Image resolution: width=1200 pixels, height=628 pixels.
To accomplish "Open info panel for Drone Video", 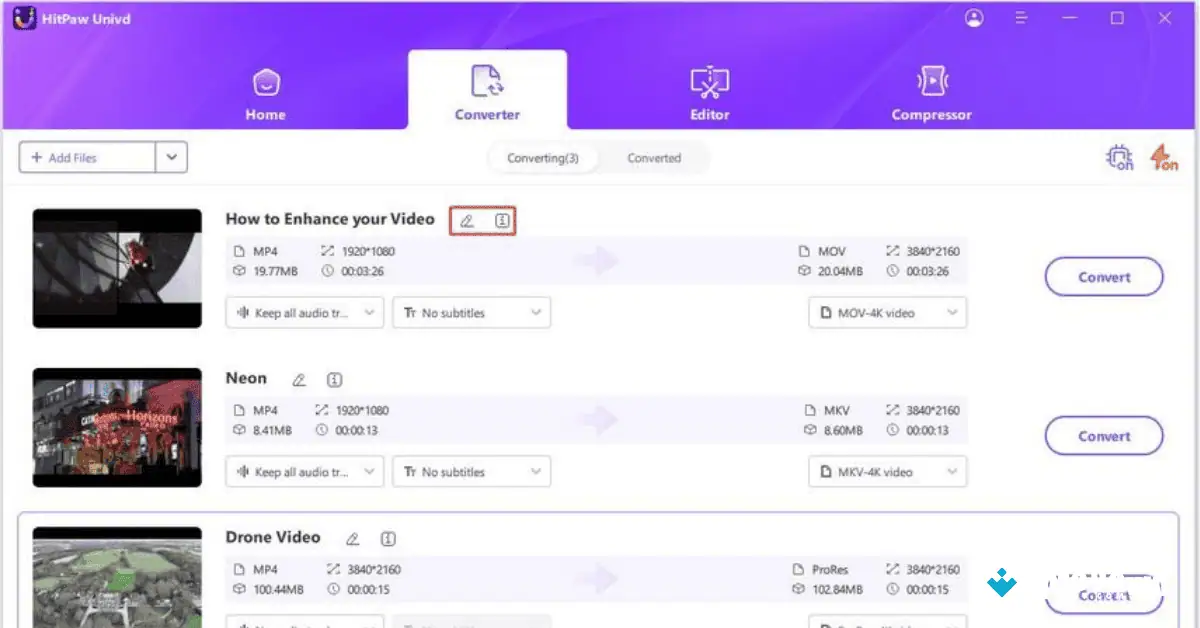I will pyautogui.click(x=388, y=538).
